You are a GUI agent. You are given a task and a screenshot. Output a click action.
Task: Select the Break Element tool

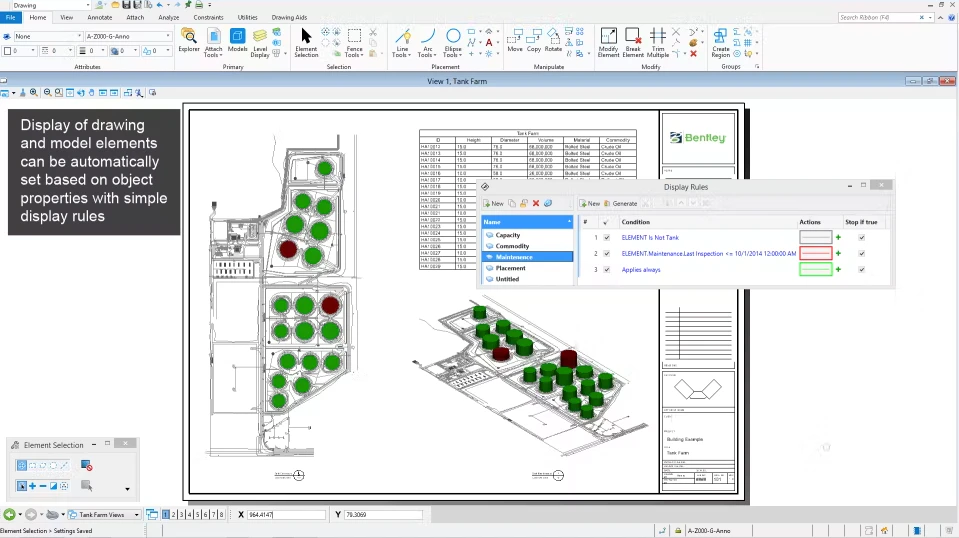(x=633, y=43)
